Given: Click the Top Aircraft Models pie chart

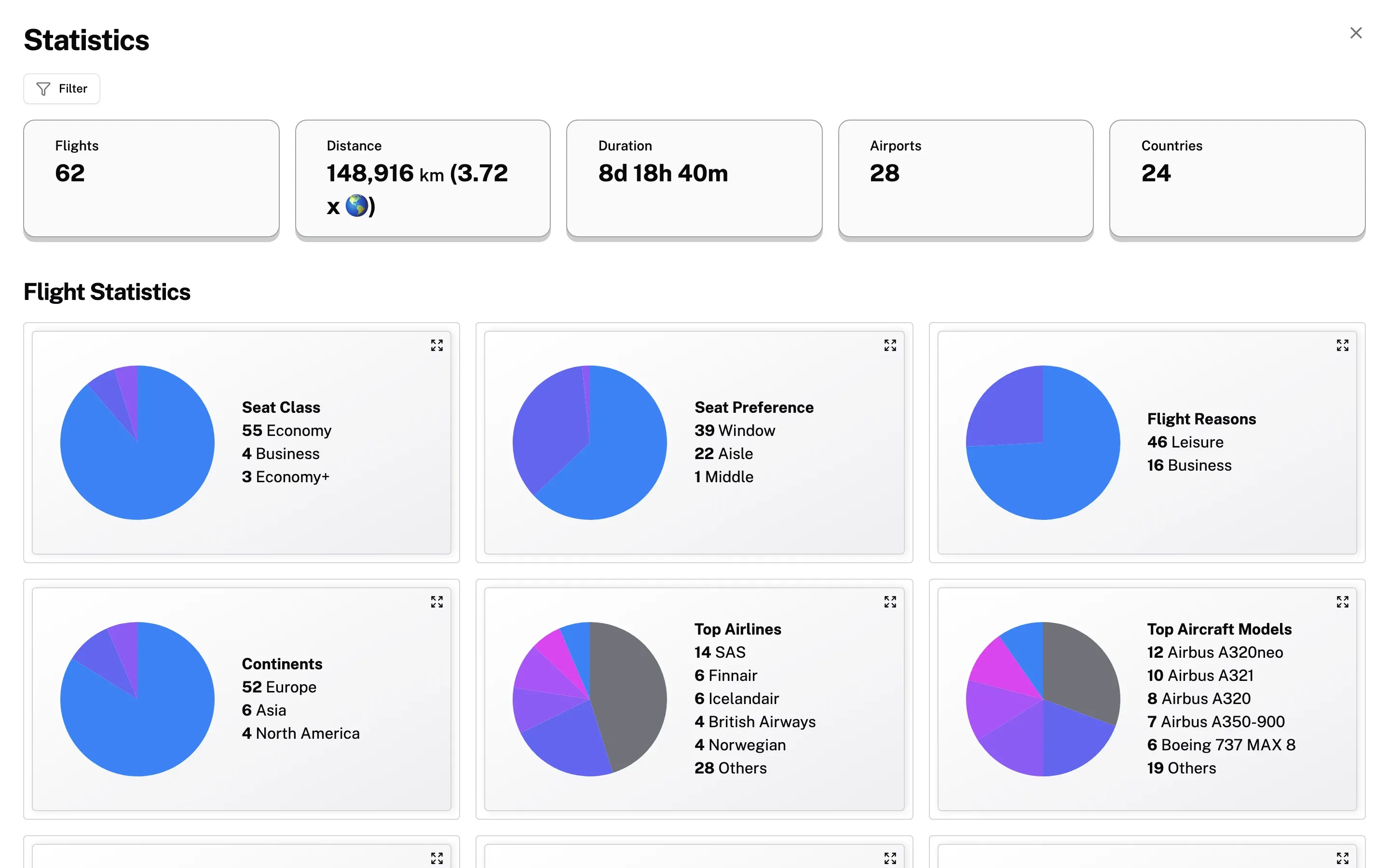Looking at the screenshot, I should pyautogui.click(x=1042, y=699).
